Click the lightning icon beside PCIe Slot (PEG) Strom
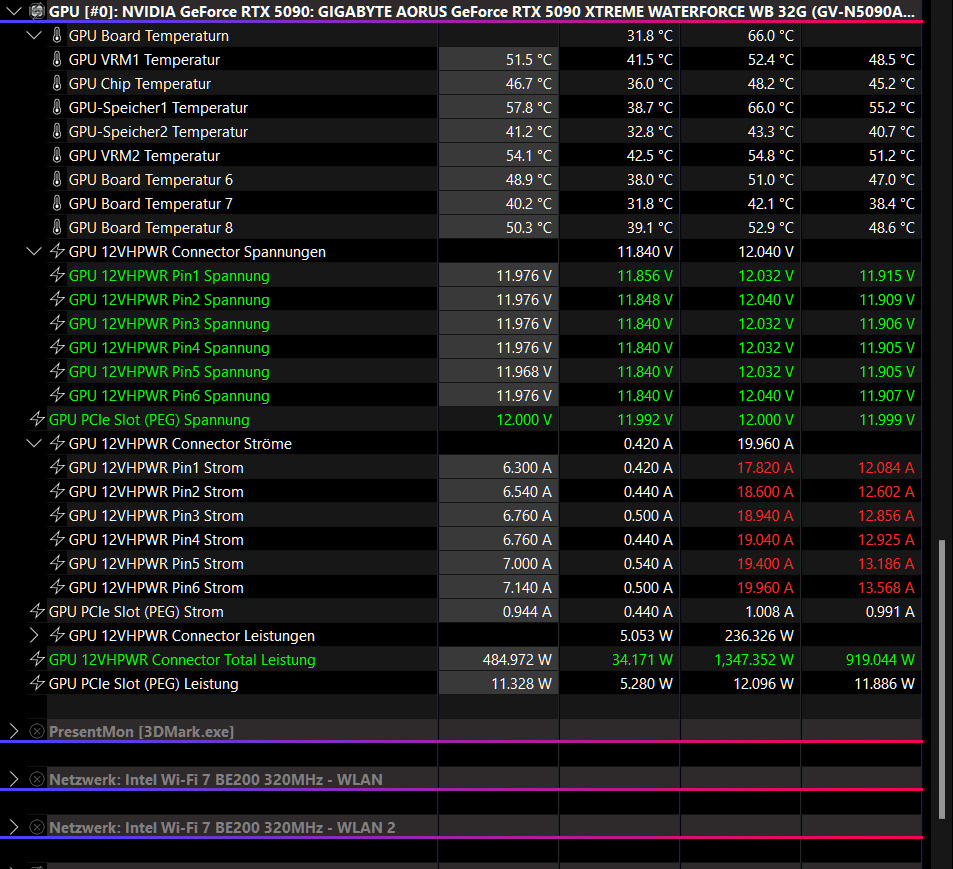 (37, 611)
